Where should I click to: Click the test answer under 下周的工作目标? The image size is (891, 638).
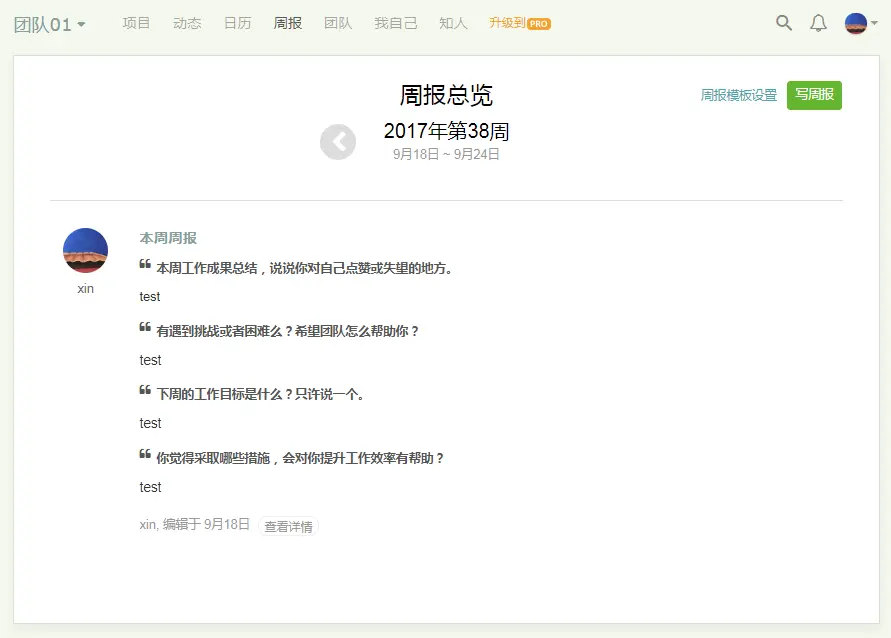click(x=150, y=423)
